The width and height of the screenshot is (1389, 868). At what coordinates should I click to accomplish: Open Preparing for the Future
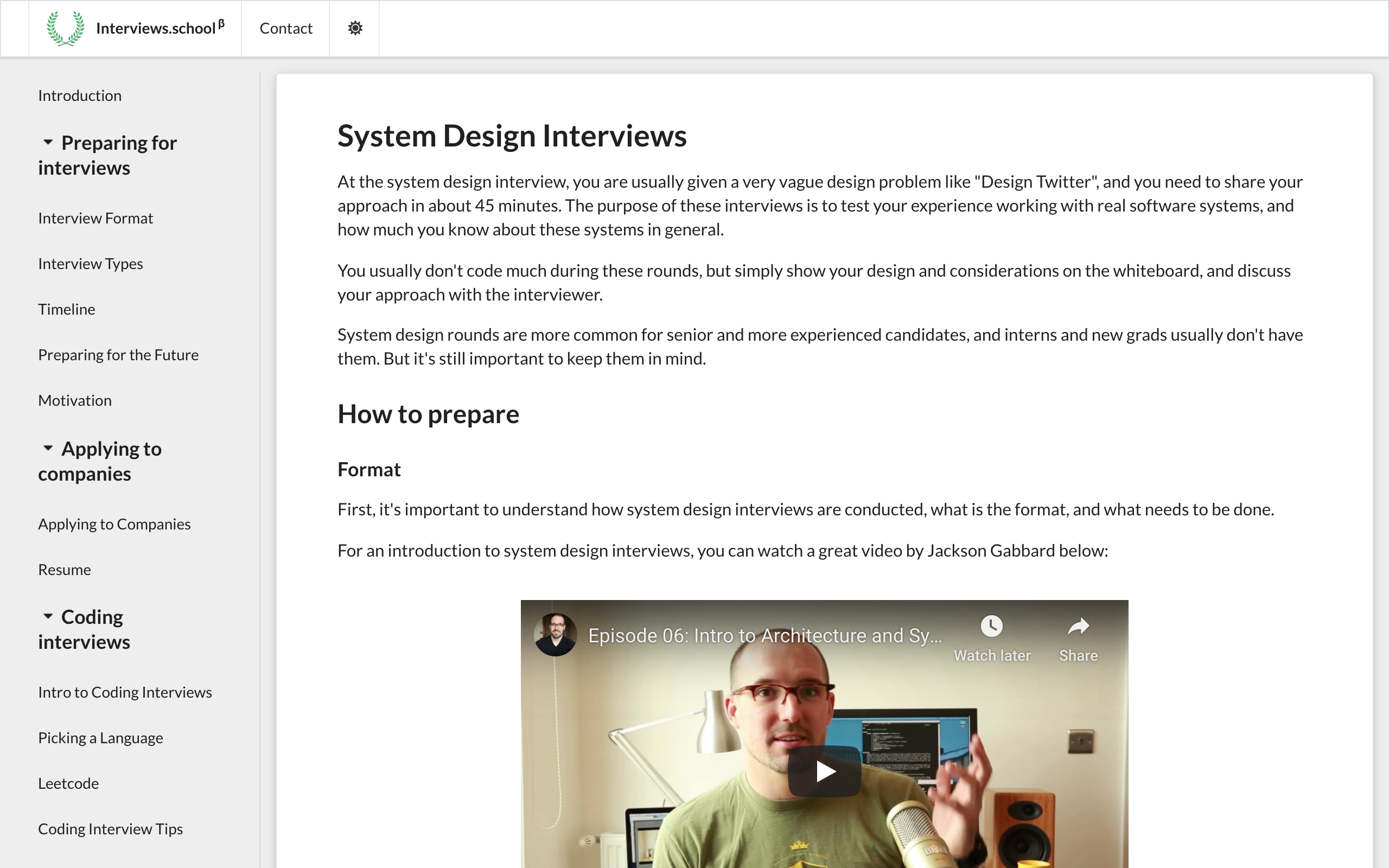(118, 354)
